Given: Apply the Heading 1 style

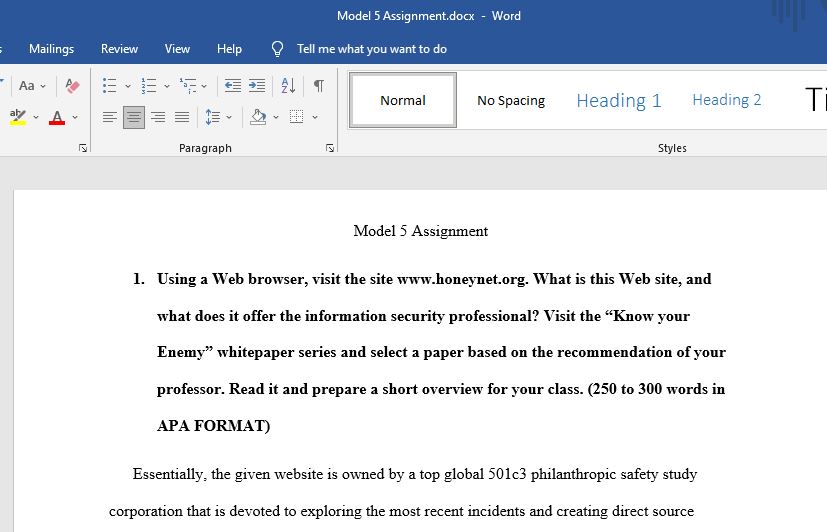Looking at the screenshot, I should coord(619,100).
